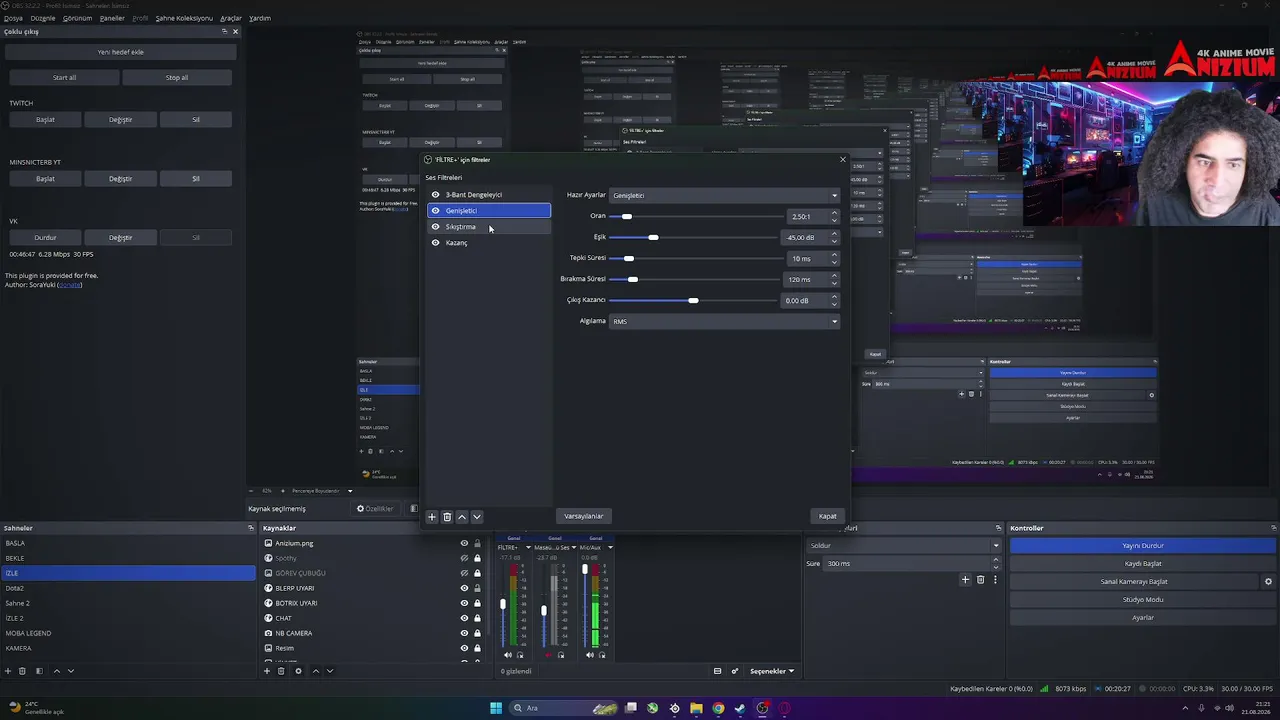Open Steam from the Windows taskbar

(x=740, y=708)
